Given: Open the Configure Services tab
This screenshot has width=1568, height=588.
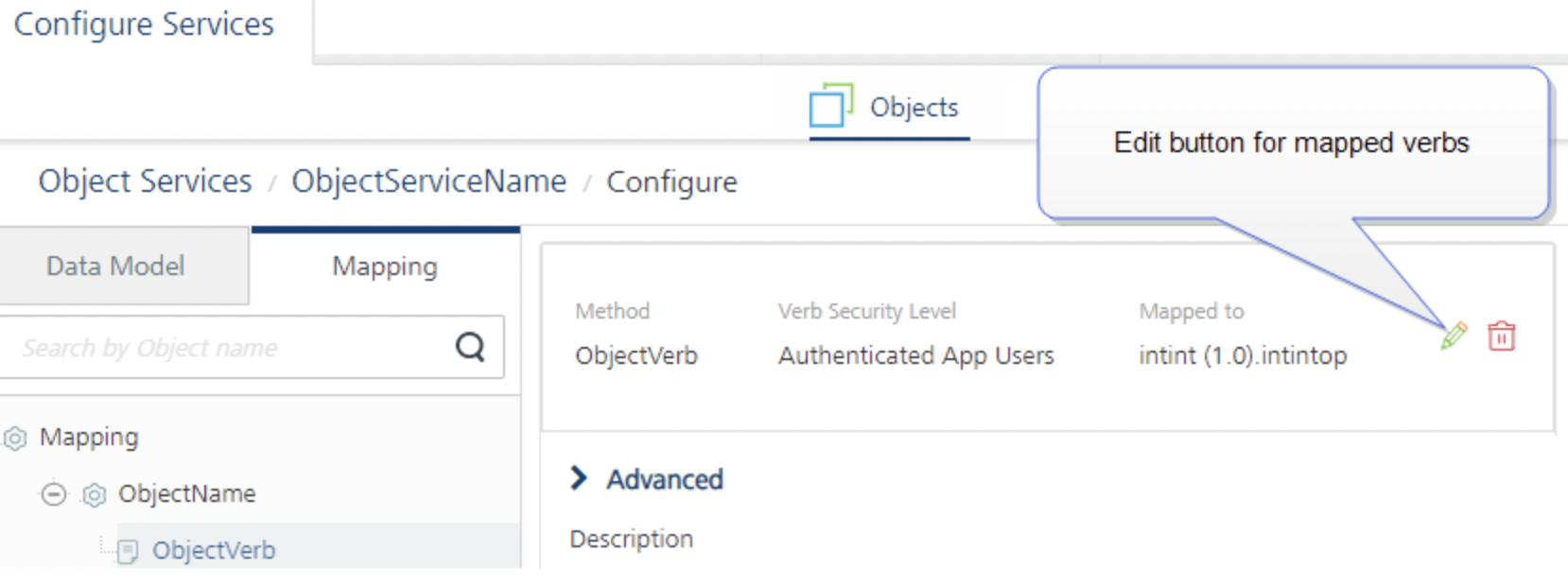Looking at the screenshot, I should [x=144, y=25].
